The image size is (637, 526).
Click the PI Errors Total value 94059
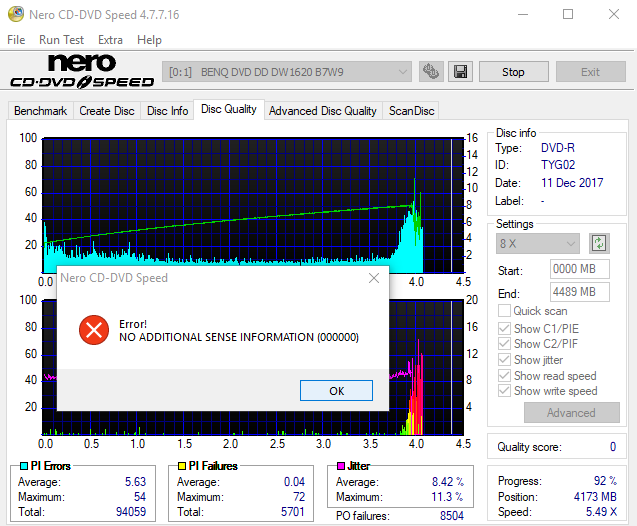(x=131, y=511)
